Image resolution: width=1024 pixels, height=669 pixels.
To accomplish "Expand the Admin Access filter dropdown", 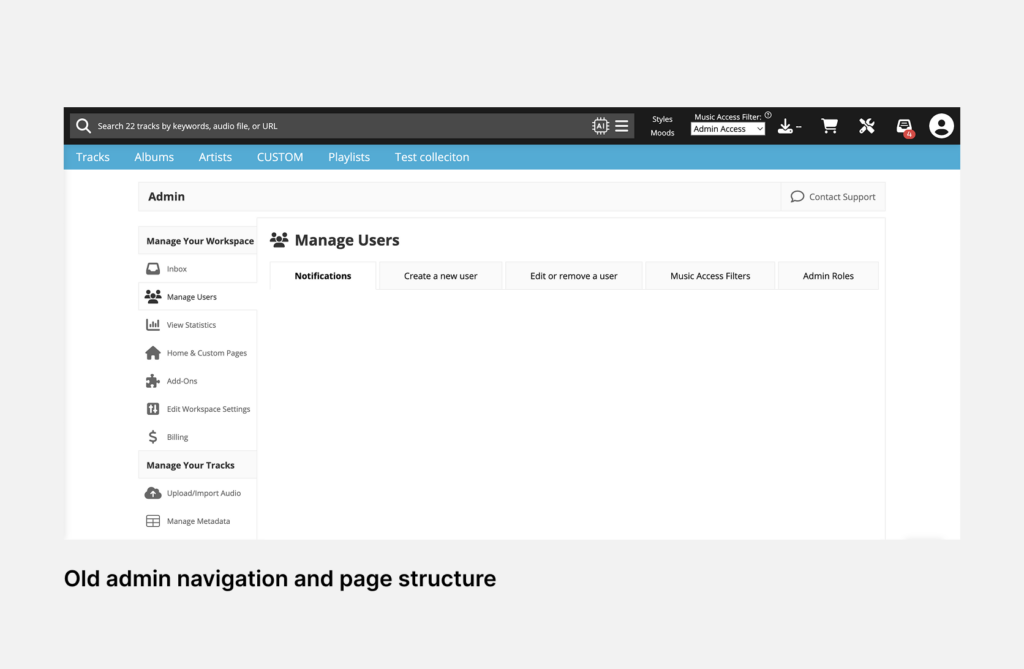I will point(728,129).
